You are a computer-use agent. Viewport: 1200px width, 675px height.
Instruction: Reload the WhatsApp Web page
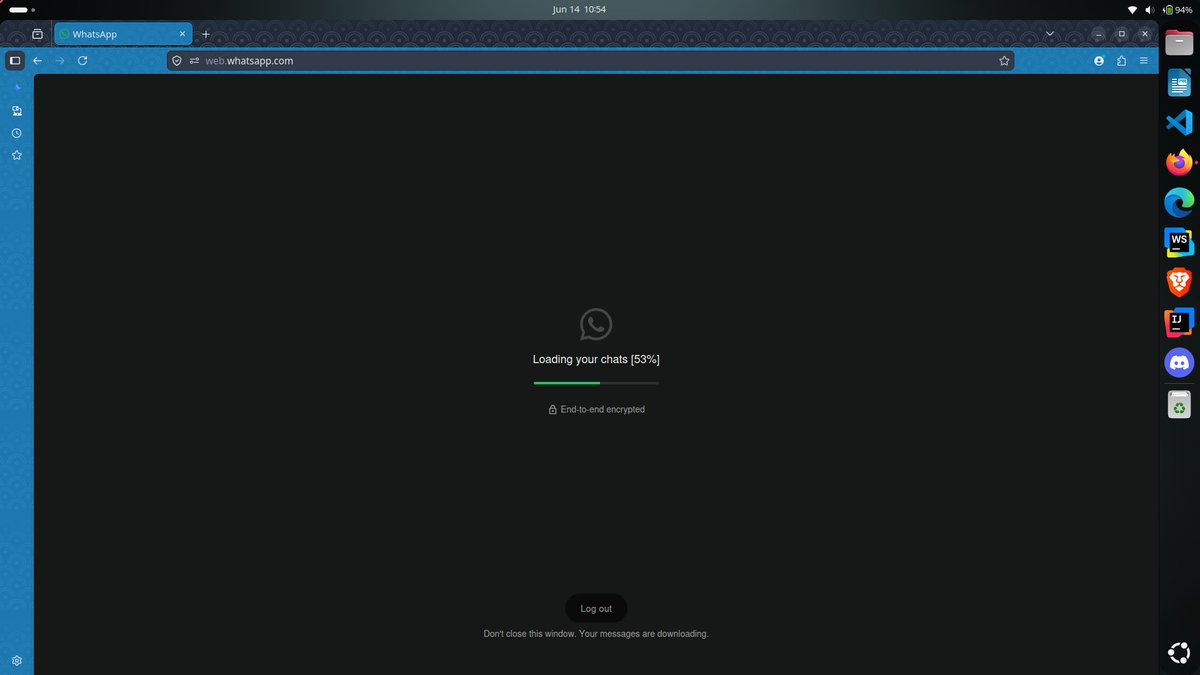coord(82,61)
